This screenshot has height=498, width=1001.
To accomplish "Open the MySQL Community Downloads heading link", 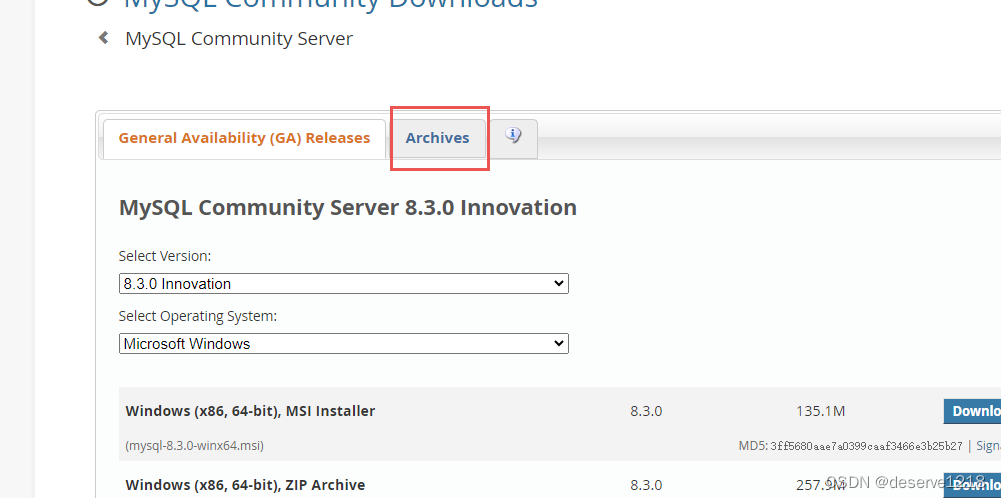I will point(330,5).
